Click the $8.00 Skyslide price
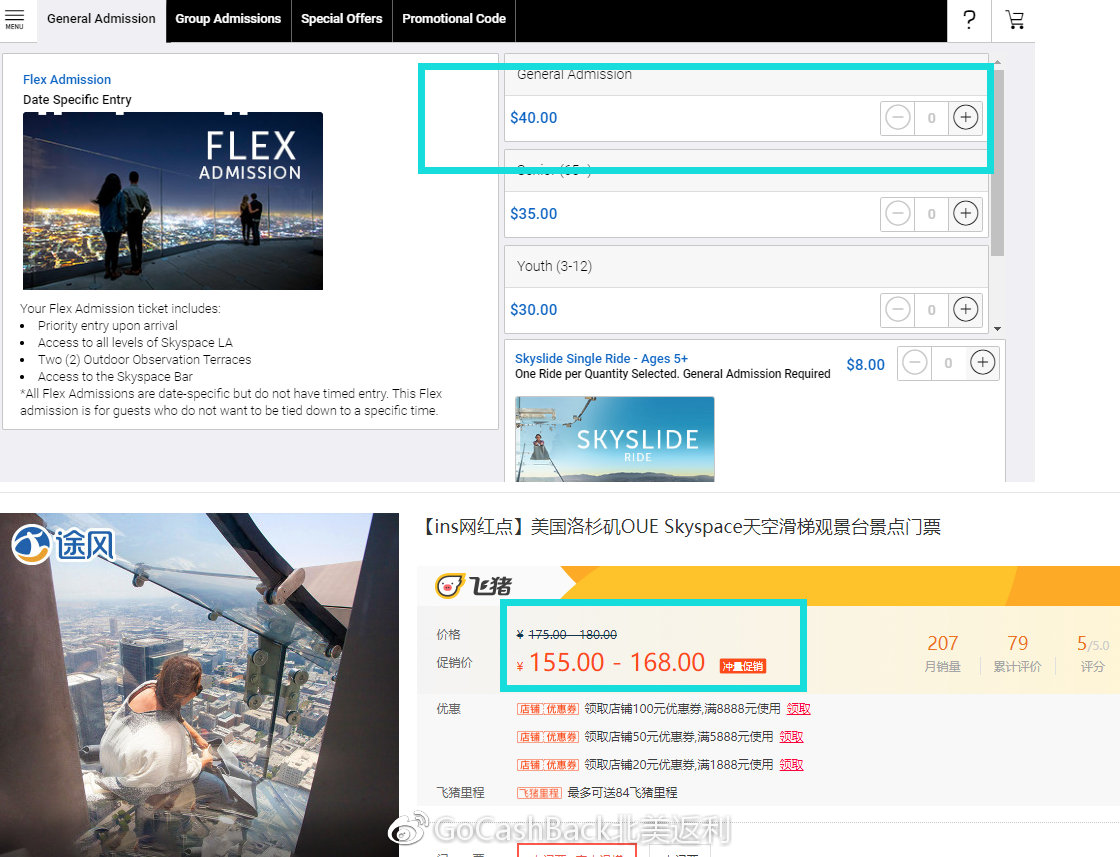This screenshot has height=857, width=1120. [x=866, y=365]
